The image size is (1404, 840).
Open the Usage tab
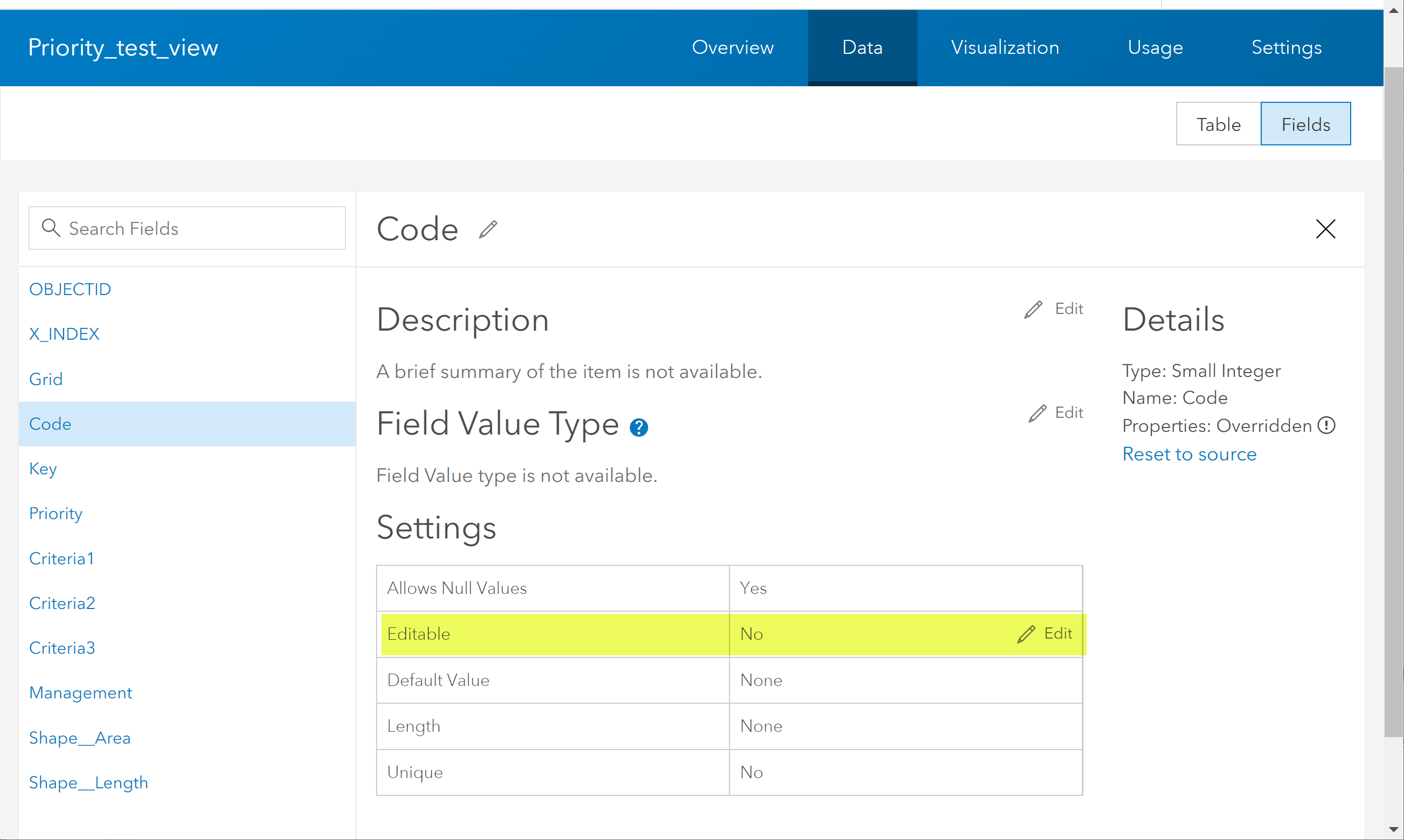point(1155,47)
